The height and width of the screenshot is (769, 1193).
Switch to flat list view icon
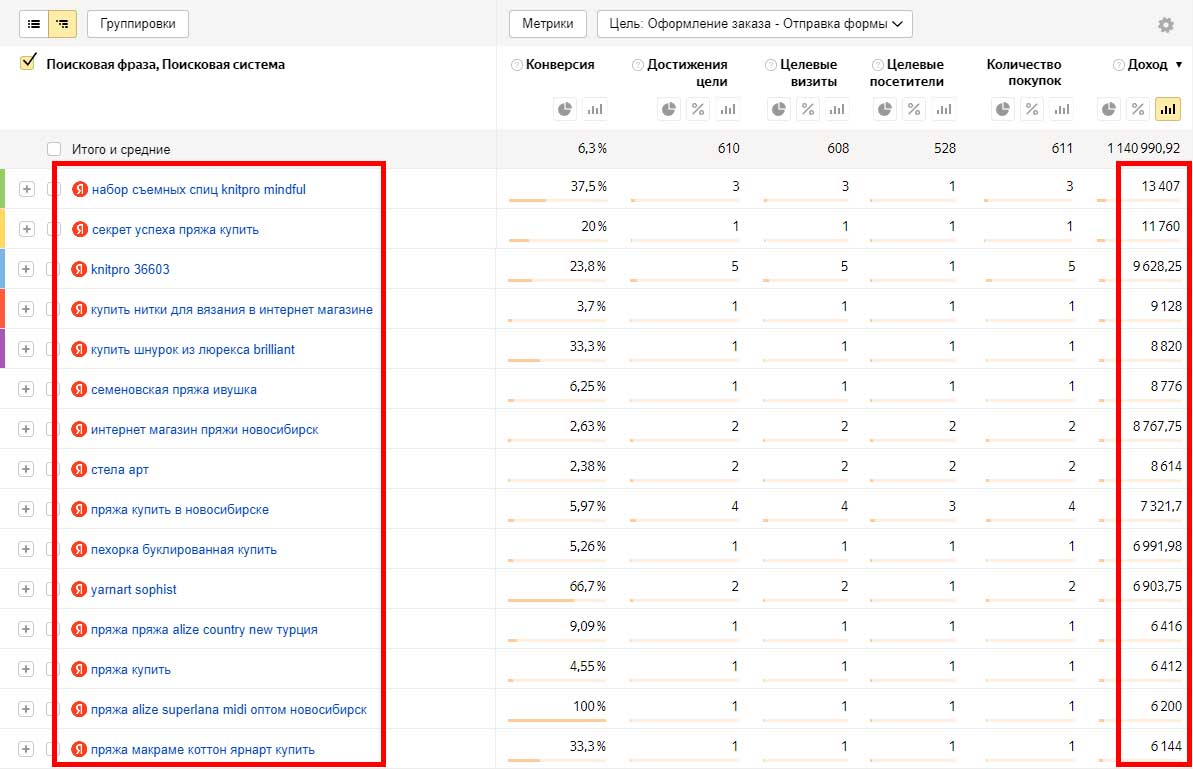pos(34,24)
